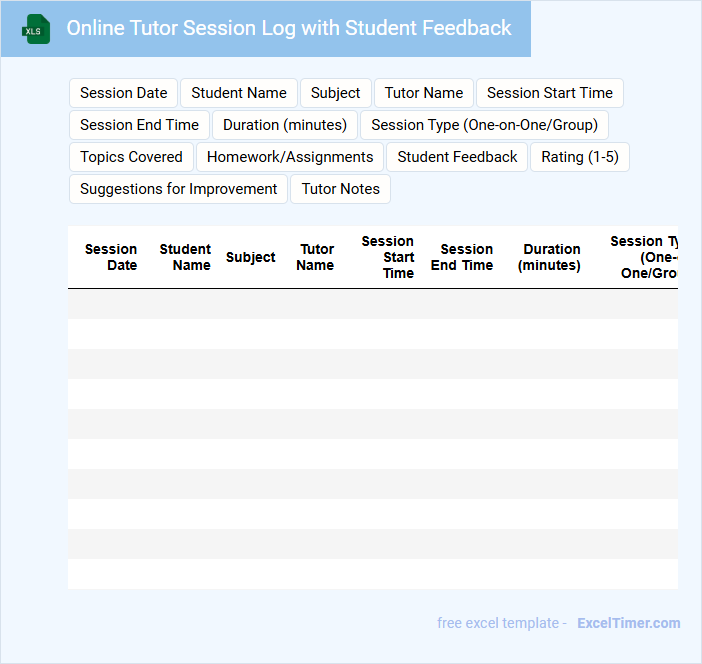702x664 pixels.
Task: Click the green XLS file icon
Action: click(x=36, y=29)
